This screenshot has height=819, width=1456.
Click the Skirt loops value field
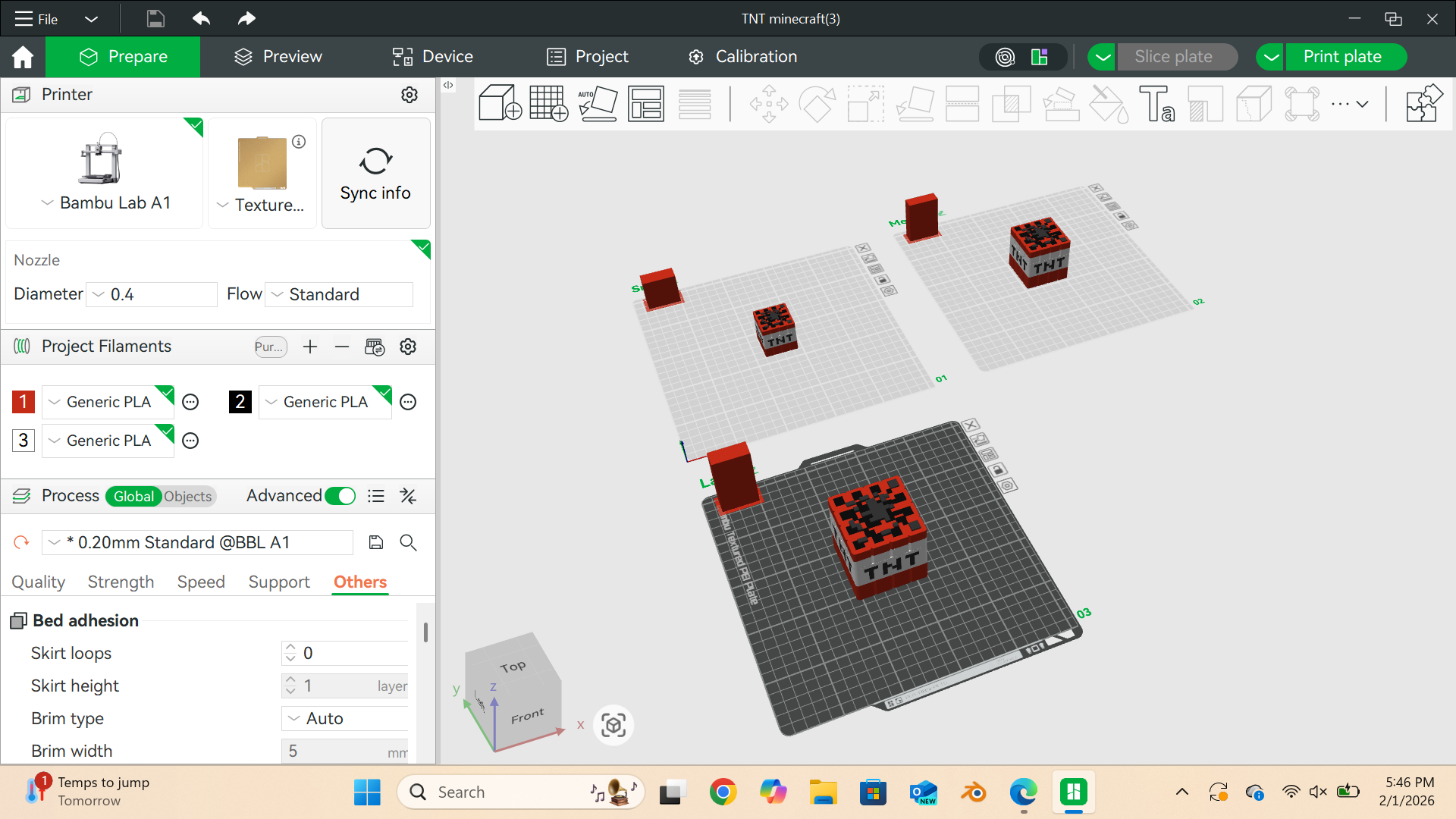(345, 653)
